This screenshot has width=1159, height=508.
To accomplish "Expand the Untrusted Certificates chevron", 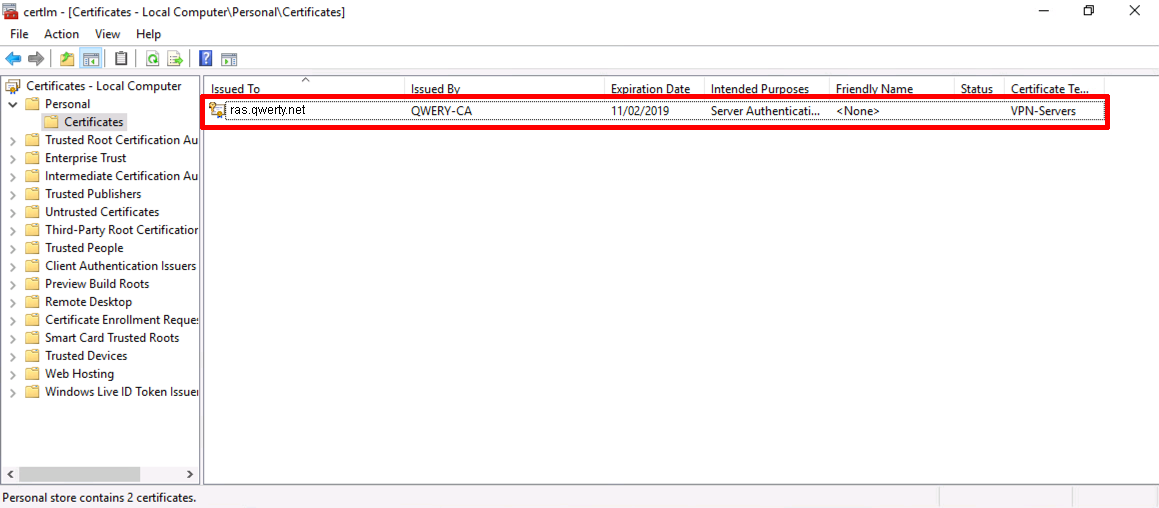I will [x=13, y=213].
